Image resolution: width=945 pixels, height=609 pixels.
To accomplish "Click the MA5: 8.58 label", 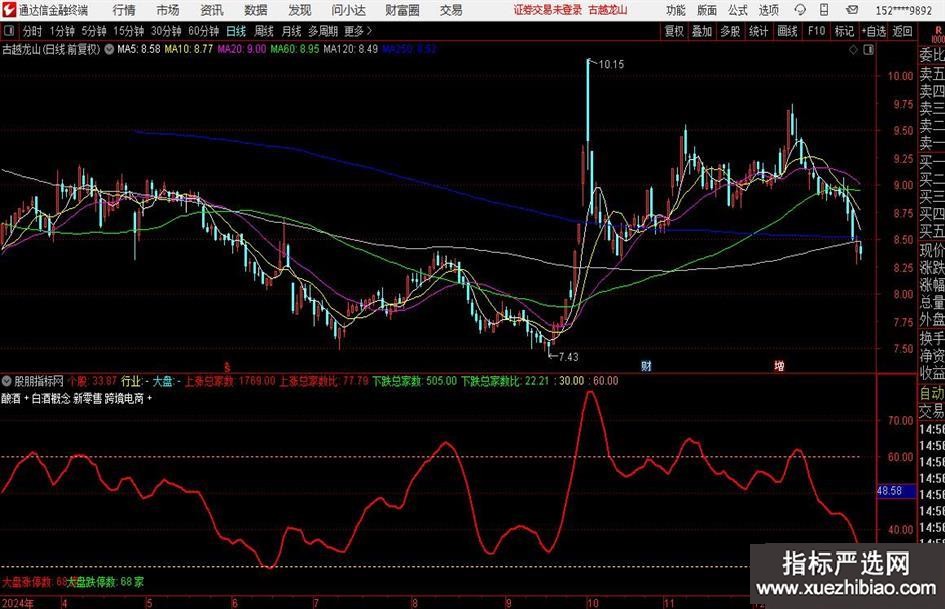I will click(139, 49).
